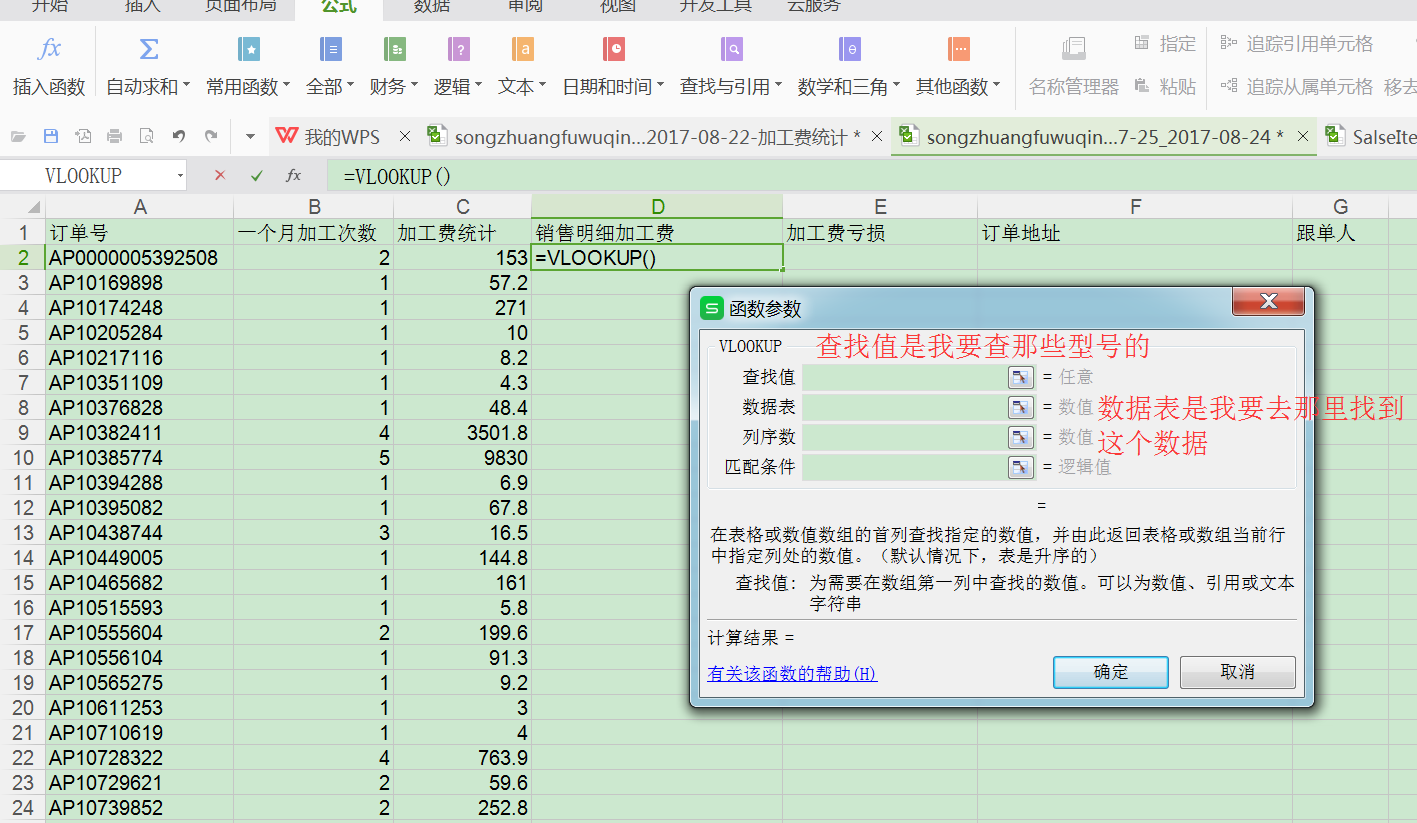1417x823 pixels.
Task: Click the 查找值 input field
Action: coord(905,377)
